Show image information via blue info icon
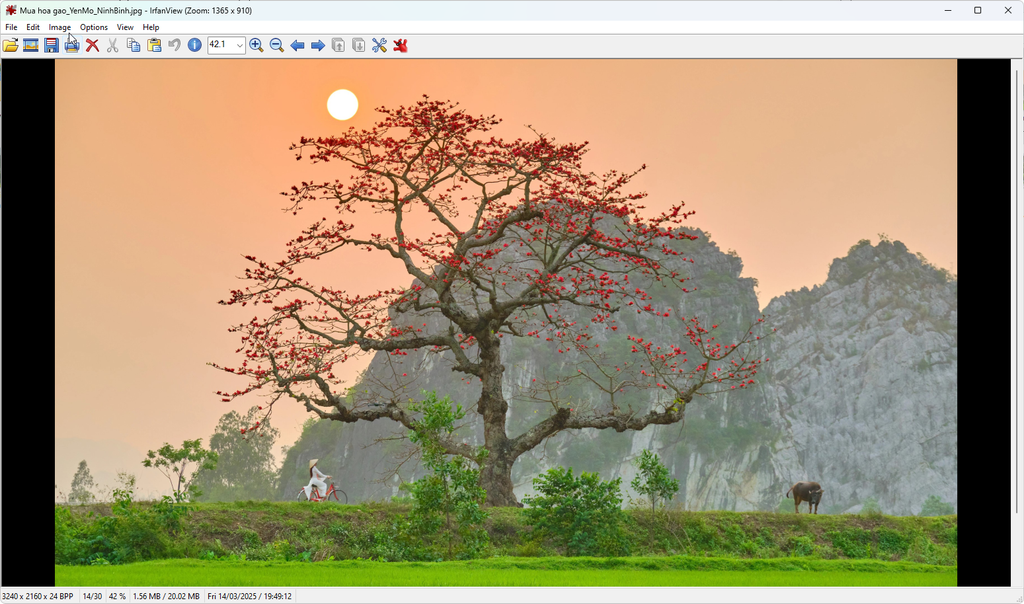Image resolution: width=1024 pixels, height=604 pixels. [195, 45]
